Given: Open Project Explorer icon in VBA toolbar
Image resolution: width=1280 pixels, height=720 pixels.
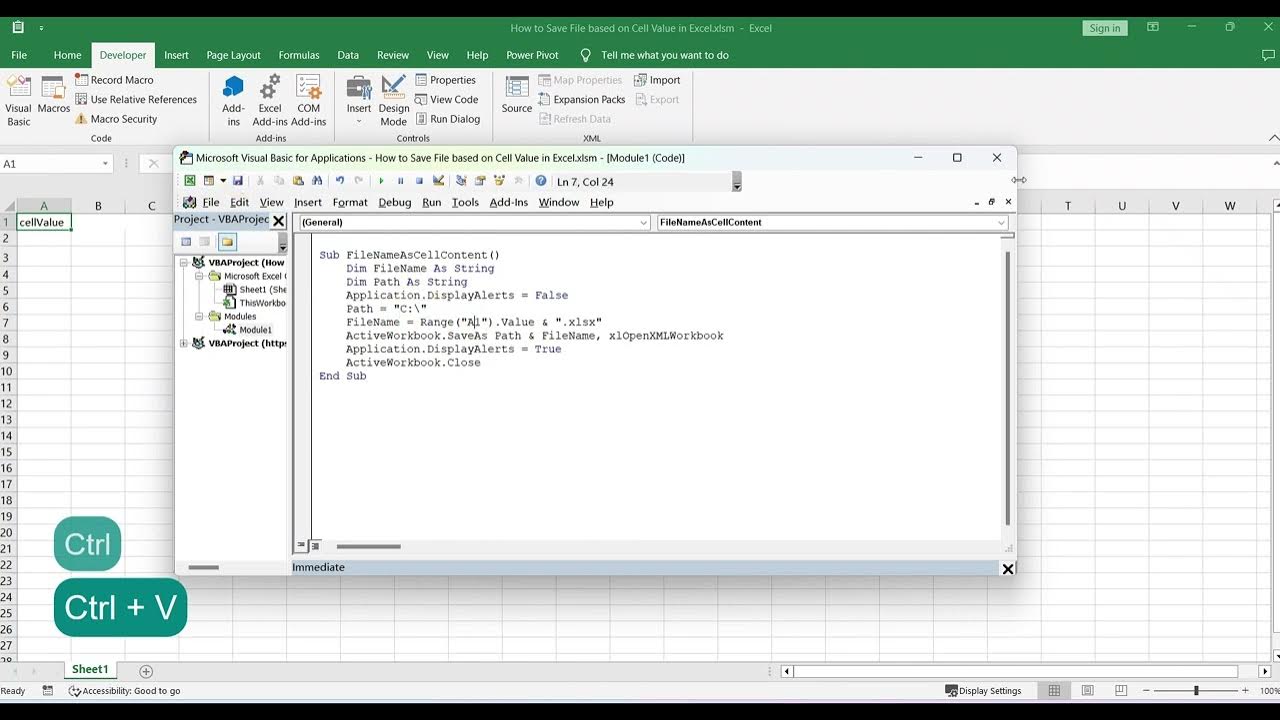Looking at the screenshot, I should tap(461, 181).
